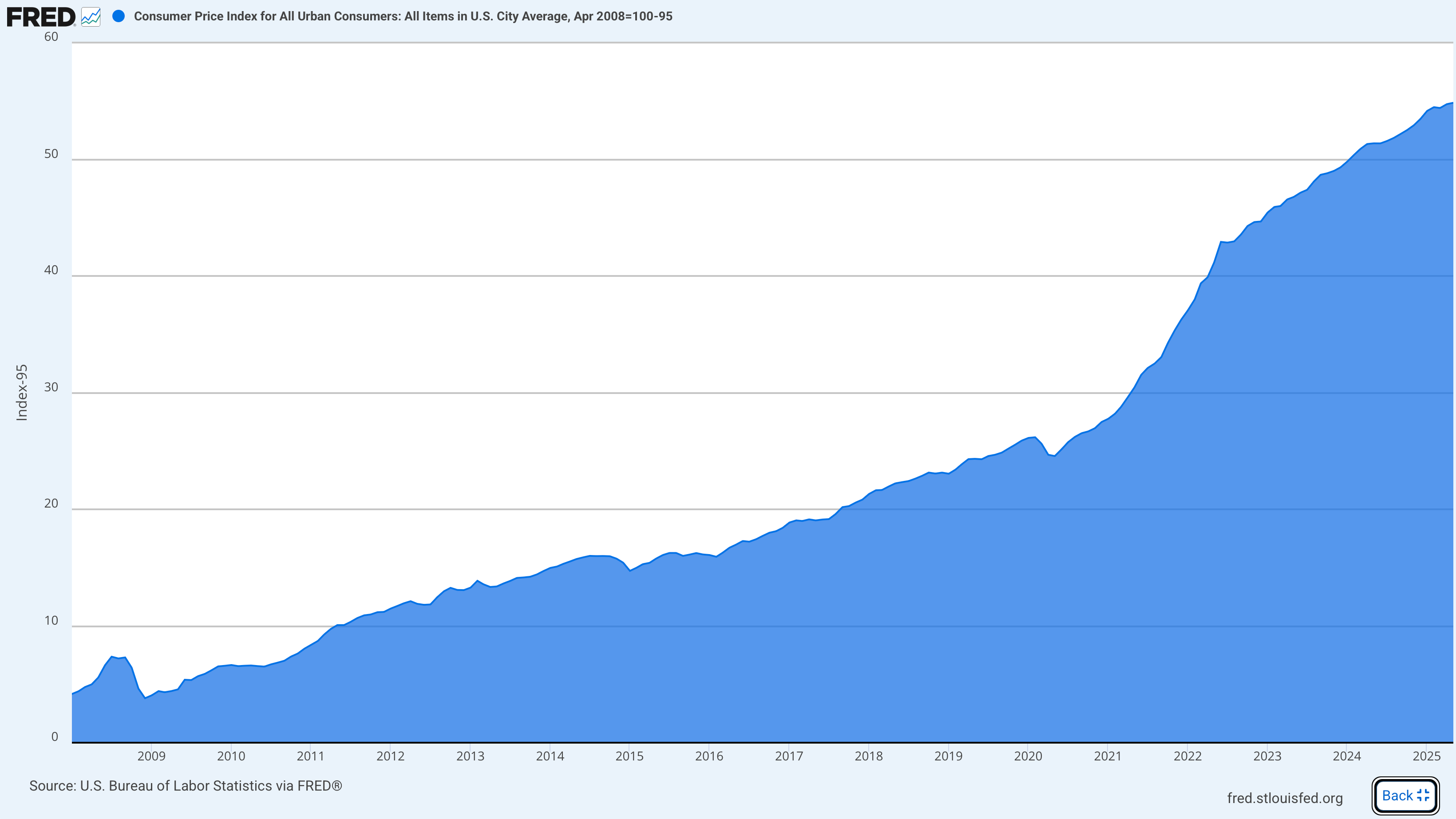Screen dimensions: 1456x819
Task: Click the 60 label on the y-axis
Action: click(x=51, y=37)
